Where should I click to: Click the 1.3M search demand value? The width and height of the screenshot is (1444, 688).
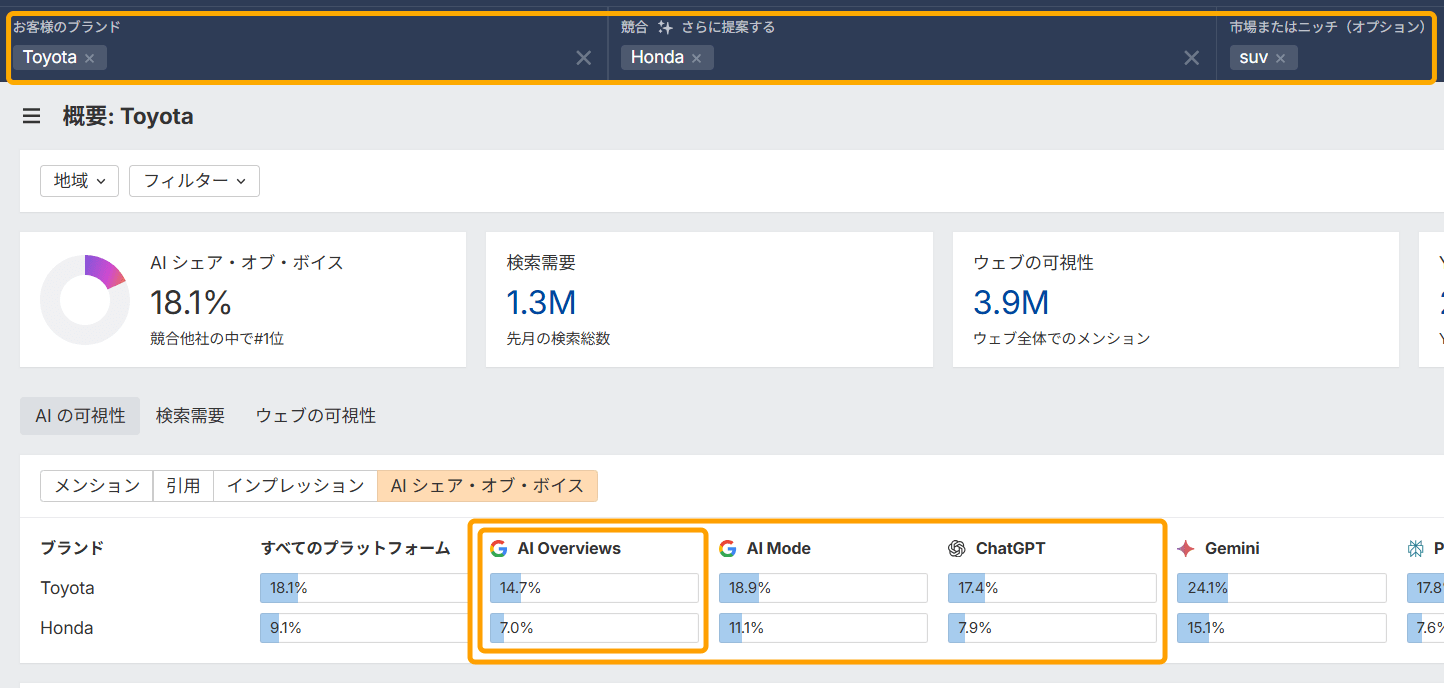tap(541, 302)
